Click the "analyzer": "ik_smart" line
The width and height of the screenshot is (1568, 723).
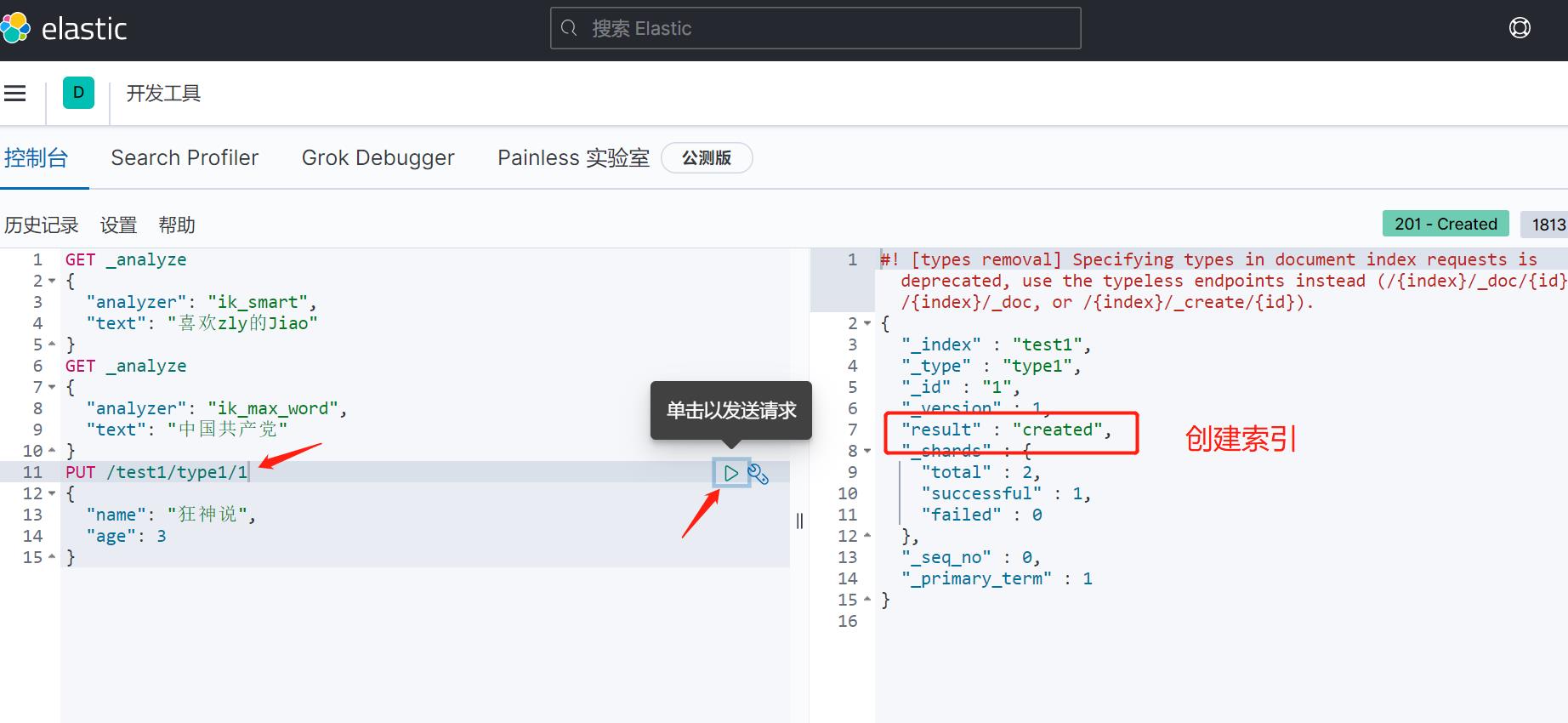[202, 302]
